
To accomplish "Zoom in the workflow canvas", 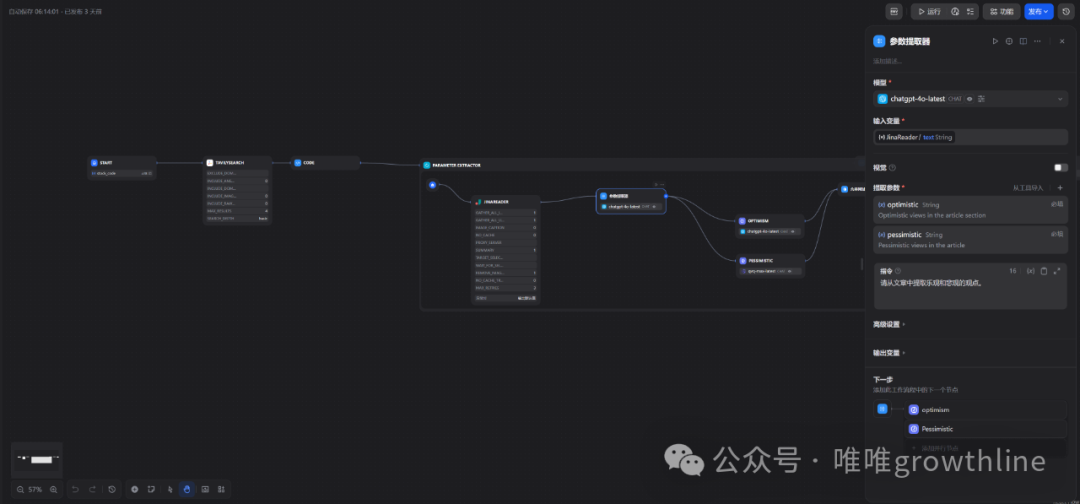I will 53,490.
